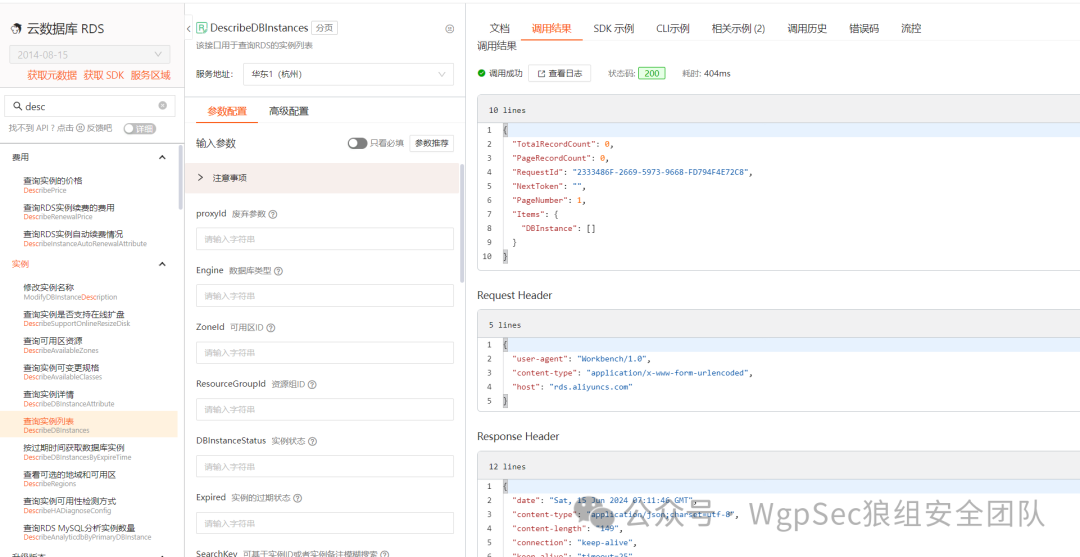The width and height of the screenshot is (1080, 557).
Task: Open the 2014-08-15 version dropdown
Action: coord(90,55)
